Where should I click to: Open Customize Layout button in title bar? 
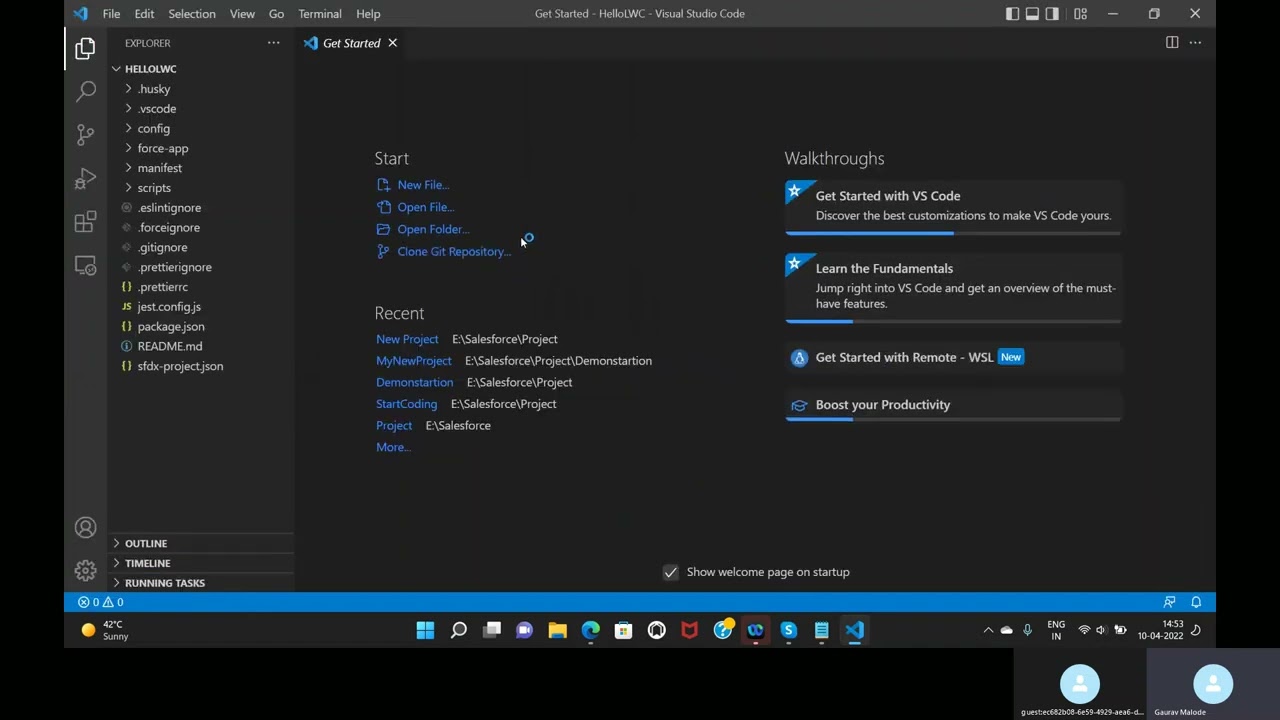pos(1080,14)
